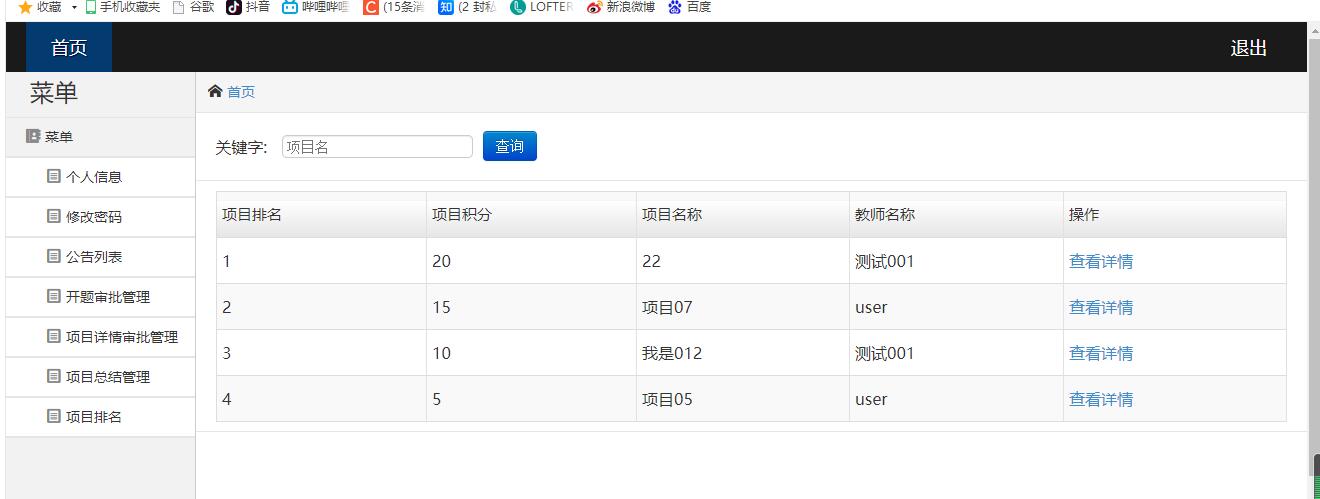Open 个人信息 menu item
This screenshot has width=1320, height=499.
[100, 177]
